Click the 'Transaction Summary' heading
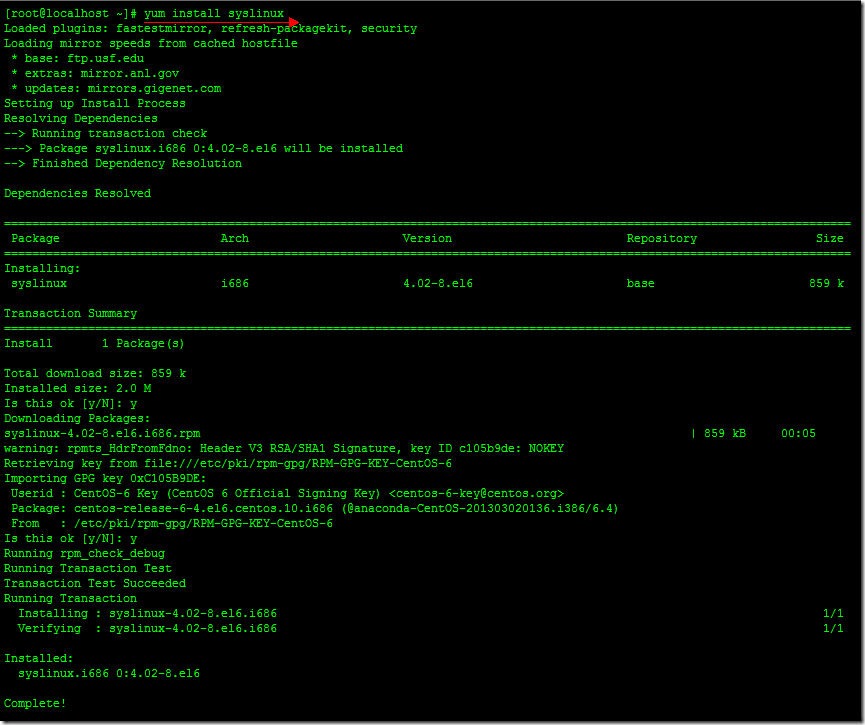Image resolution: width=865 pixels, height=725 pixels. click(x=71, y=313)
